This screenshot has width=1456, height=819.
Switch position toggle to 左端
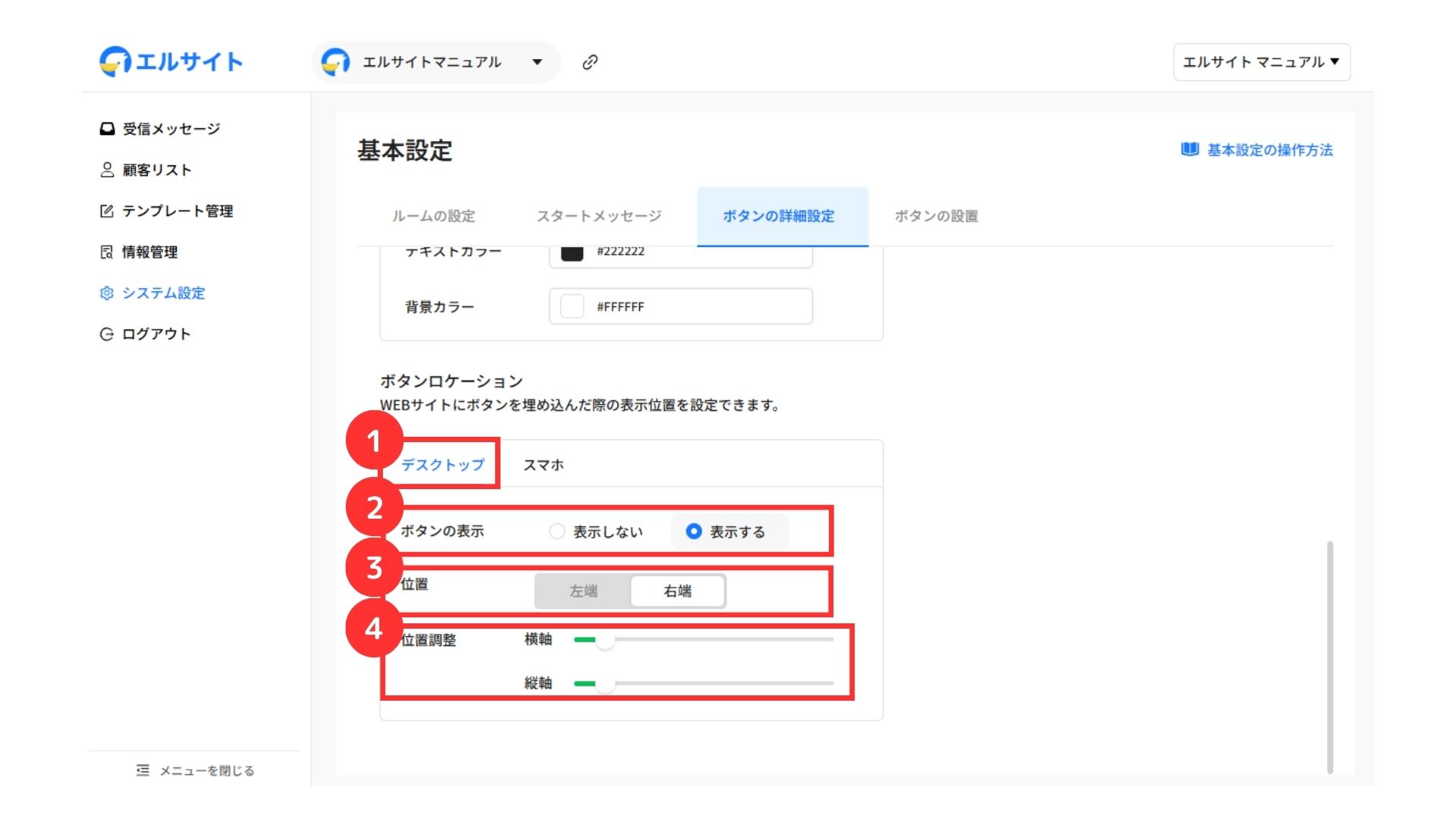[x=583, y=591]
